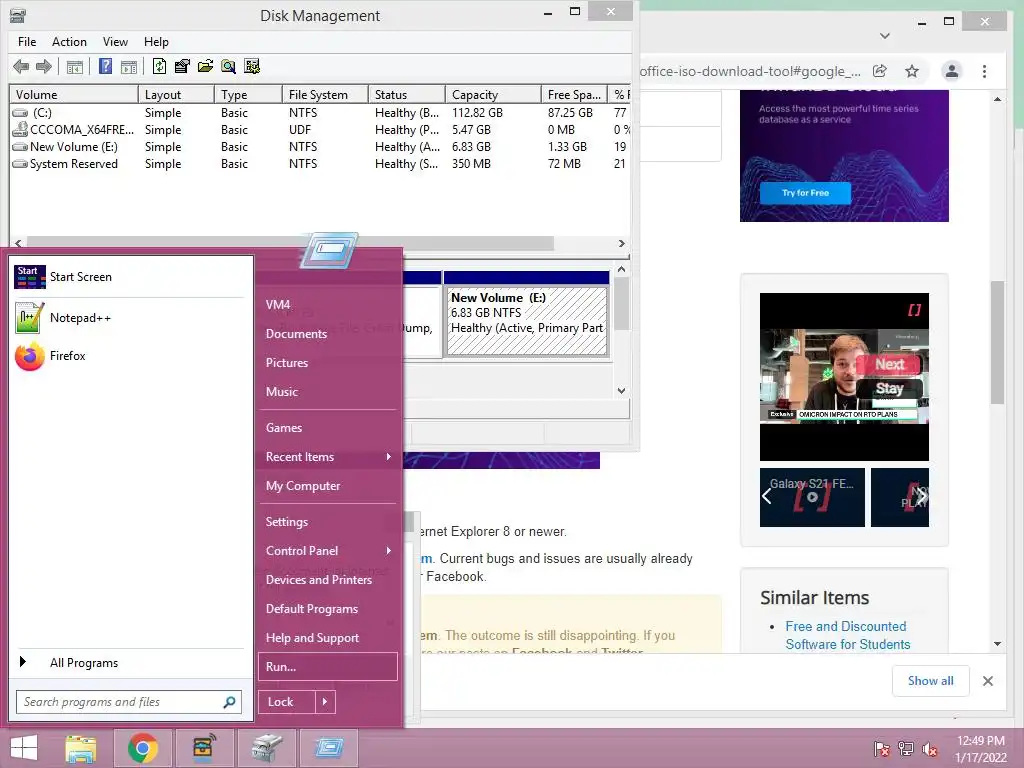The height and width of the screenshot is (768, 1024).
Task: Launch Firefox from the start menu
Action: tap(51, 356)
